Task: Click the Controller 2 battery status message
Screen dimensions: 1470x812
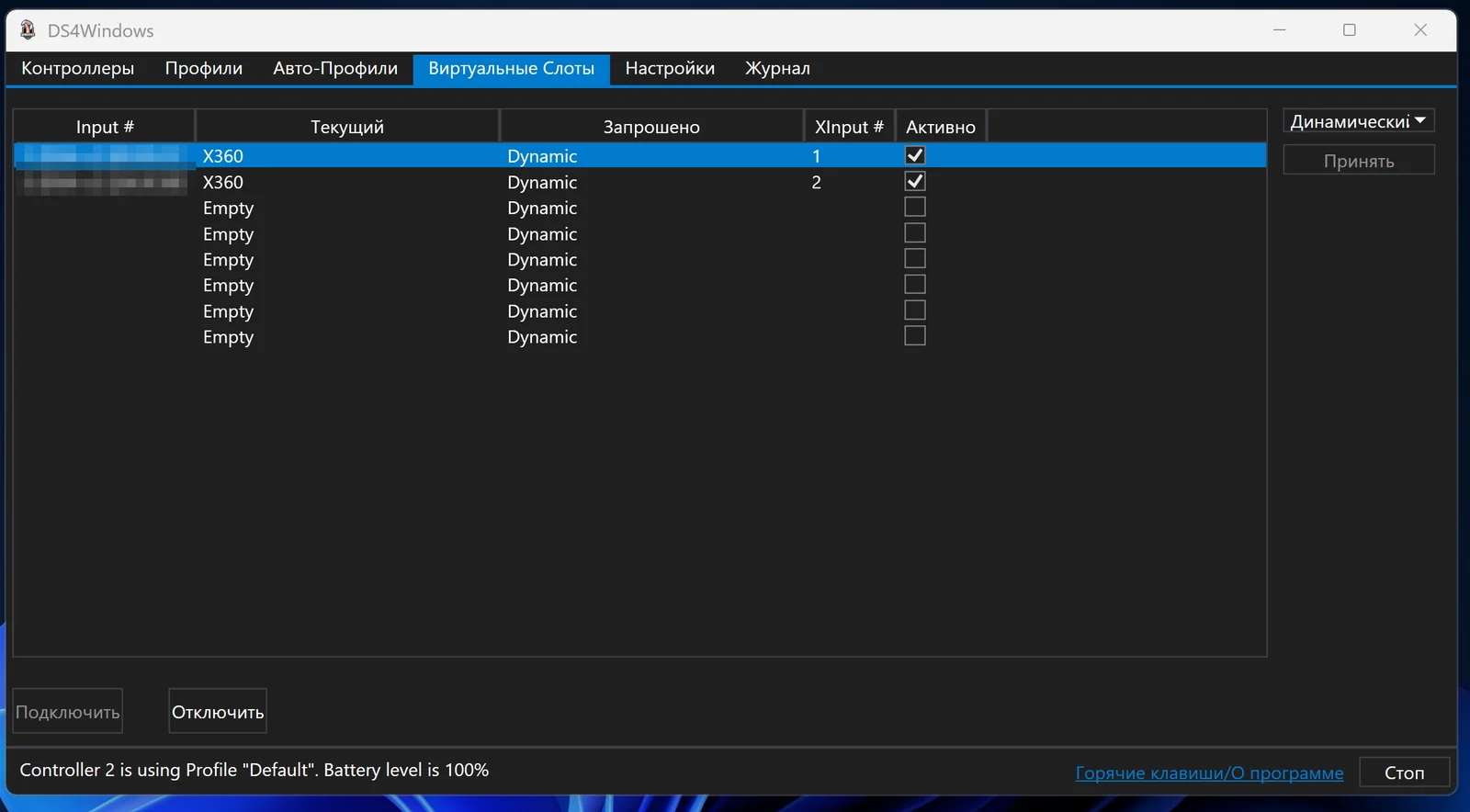Action: click(254, 770)
